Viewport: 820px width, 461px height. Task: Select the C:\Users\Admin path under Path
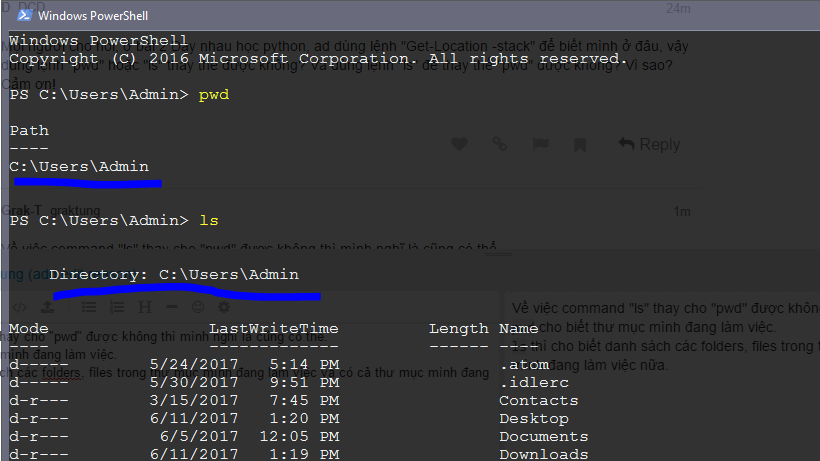point(79,166)
